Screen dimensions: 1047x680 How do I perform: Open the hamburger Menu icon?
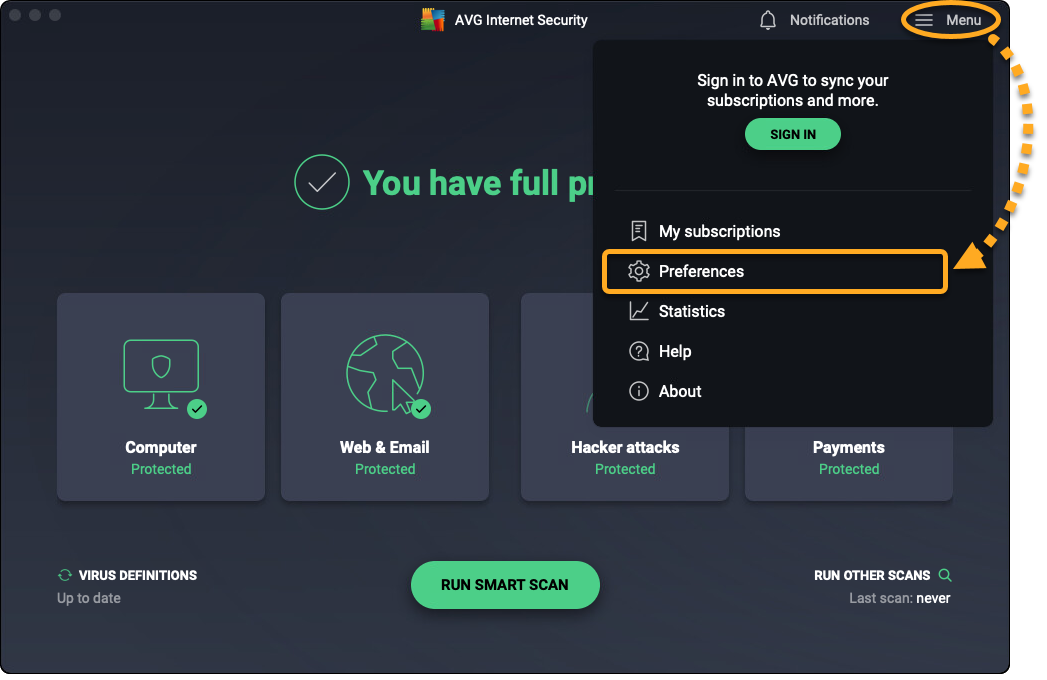coord(924,20)
